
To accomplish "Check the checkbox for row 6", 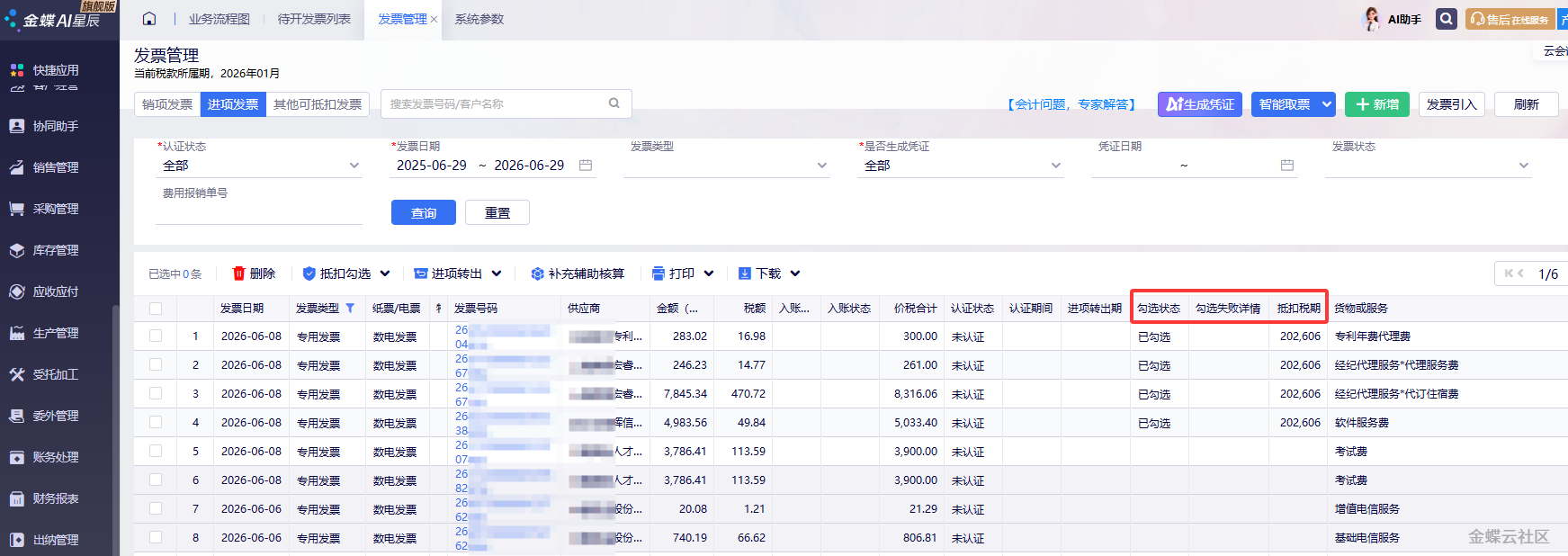I will (x=156, y=480).
